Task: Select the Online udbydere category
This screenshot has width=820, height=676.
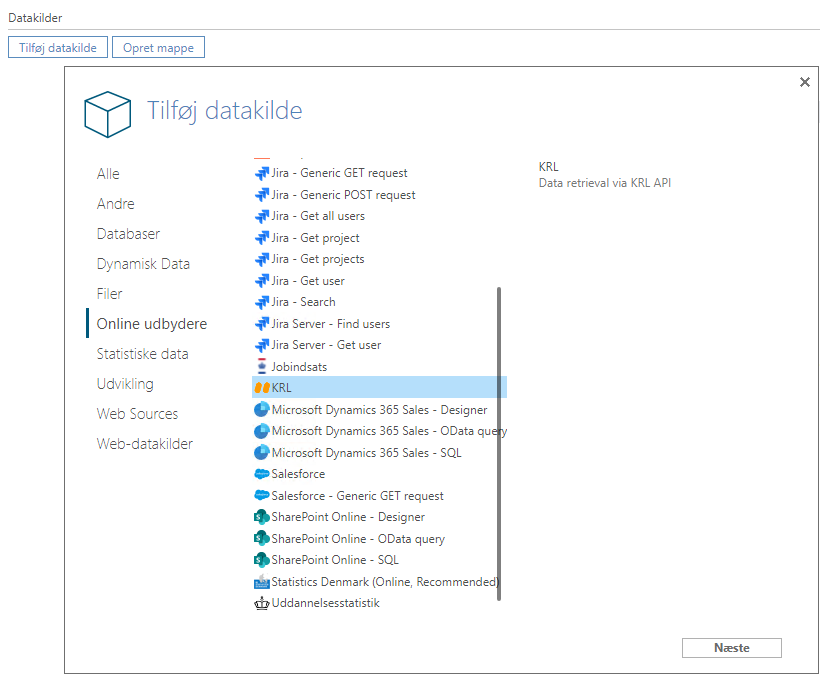Action: (152, 324)
